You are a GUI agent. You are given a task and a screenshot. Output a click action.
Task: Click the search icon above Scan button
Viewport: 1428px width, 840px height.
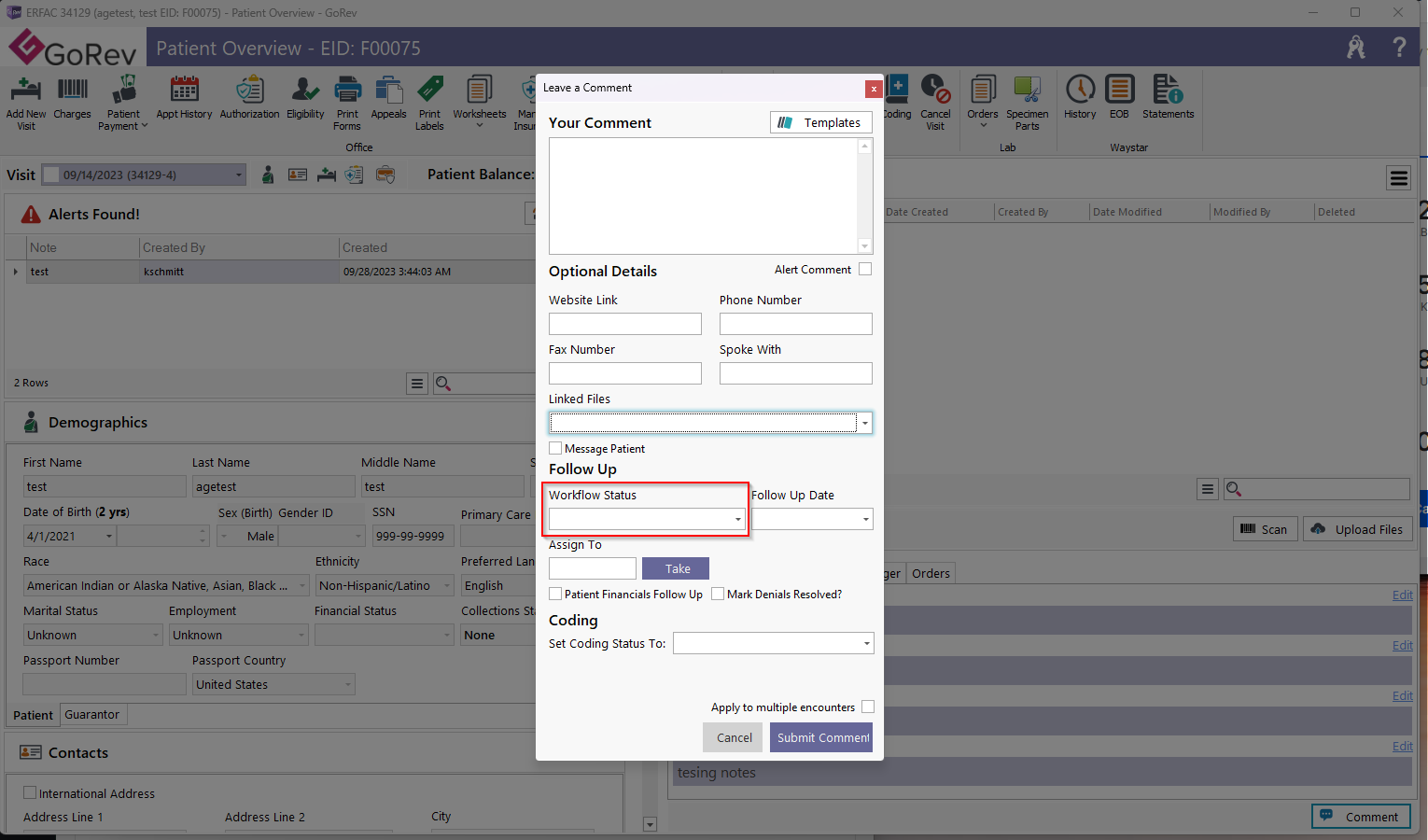click(x=1233, y=489)
